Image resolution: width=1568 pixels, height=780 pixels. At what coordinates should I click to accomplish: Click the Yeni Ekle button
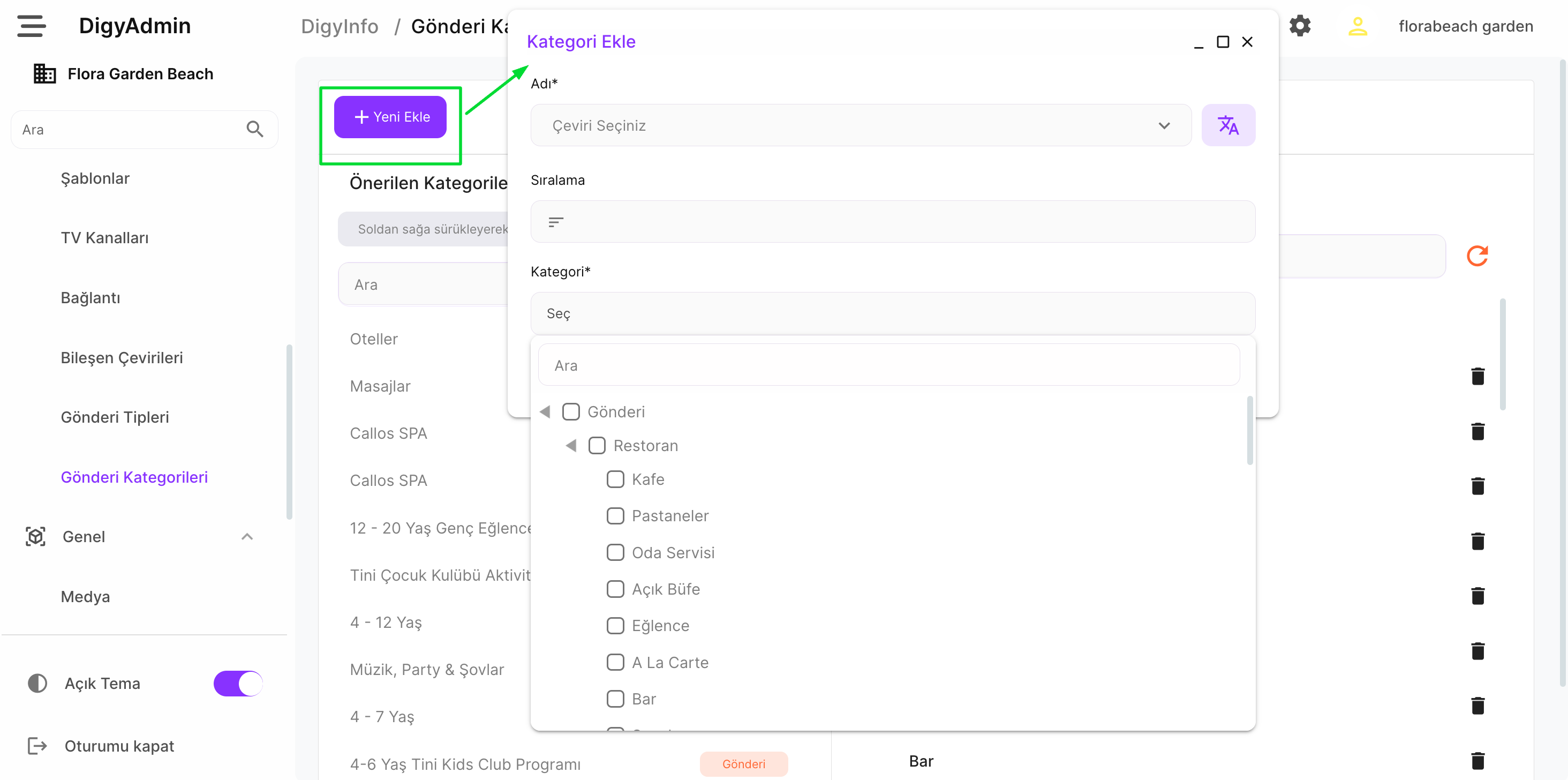(x=390, y=117)
